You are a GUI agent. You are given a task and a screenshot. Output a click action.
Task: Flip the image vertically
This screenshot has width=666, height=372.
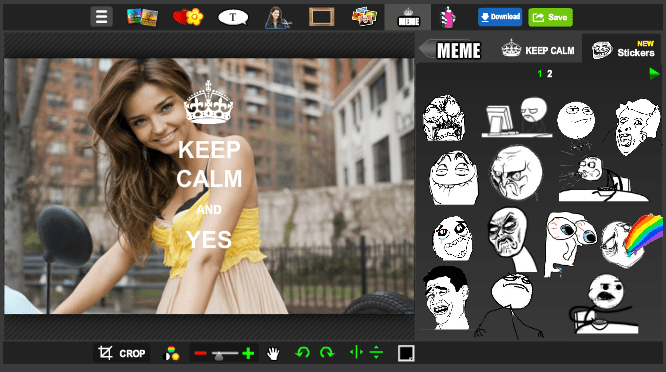pyautogui.click(x=376, y=352)
